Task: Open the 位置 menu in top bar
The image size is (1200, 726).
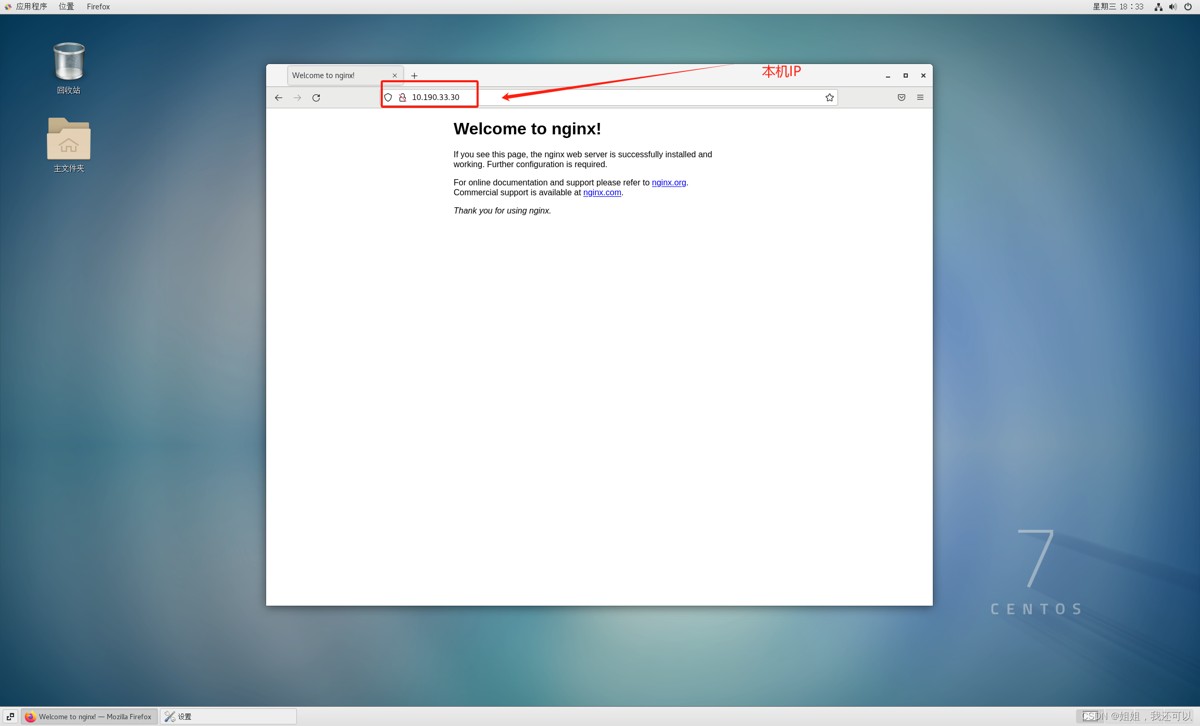Action: pyautogui.click(x=66, y=7)
